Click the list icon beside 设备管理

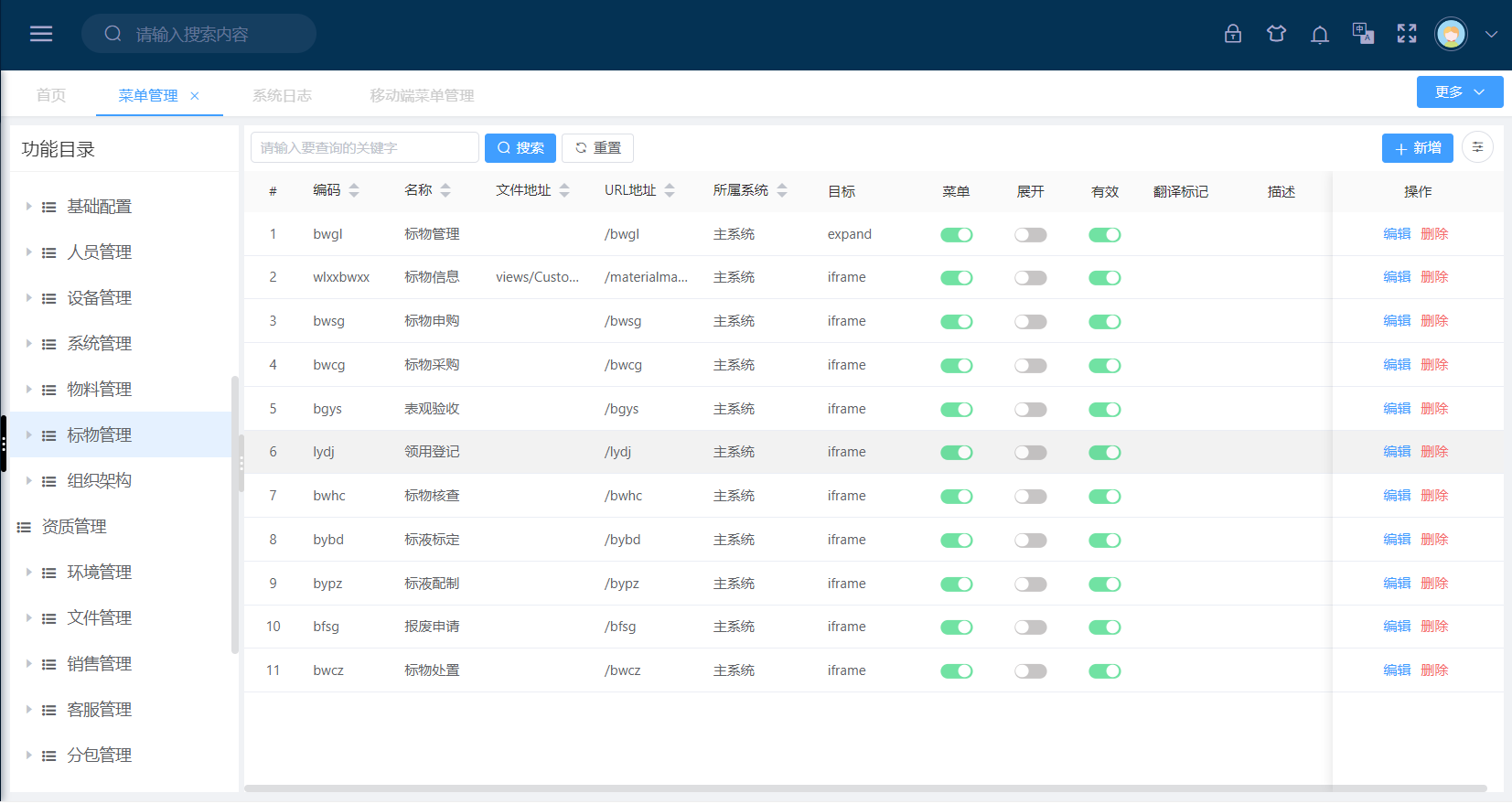[x=49, y=299]
